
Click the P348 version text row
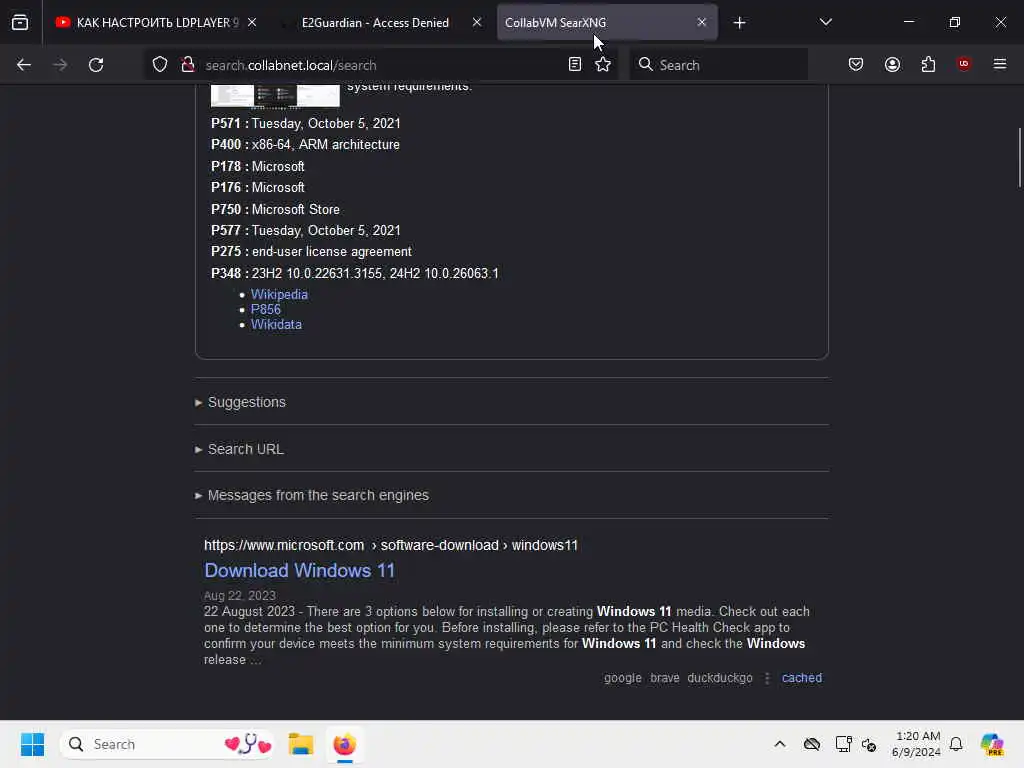355,274
